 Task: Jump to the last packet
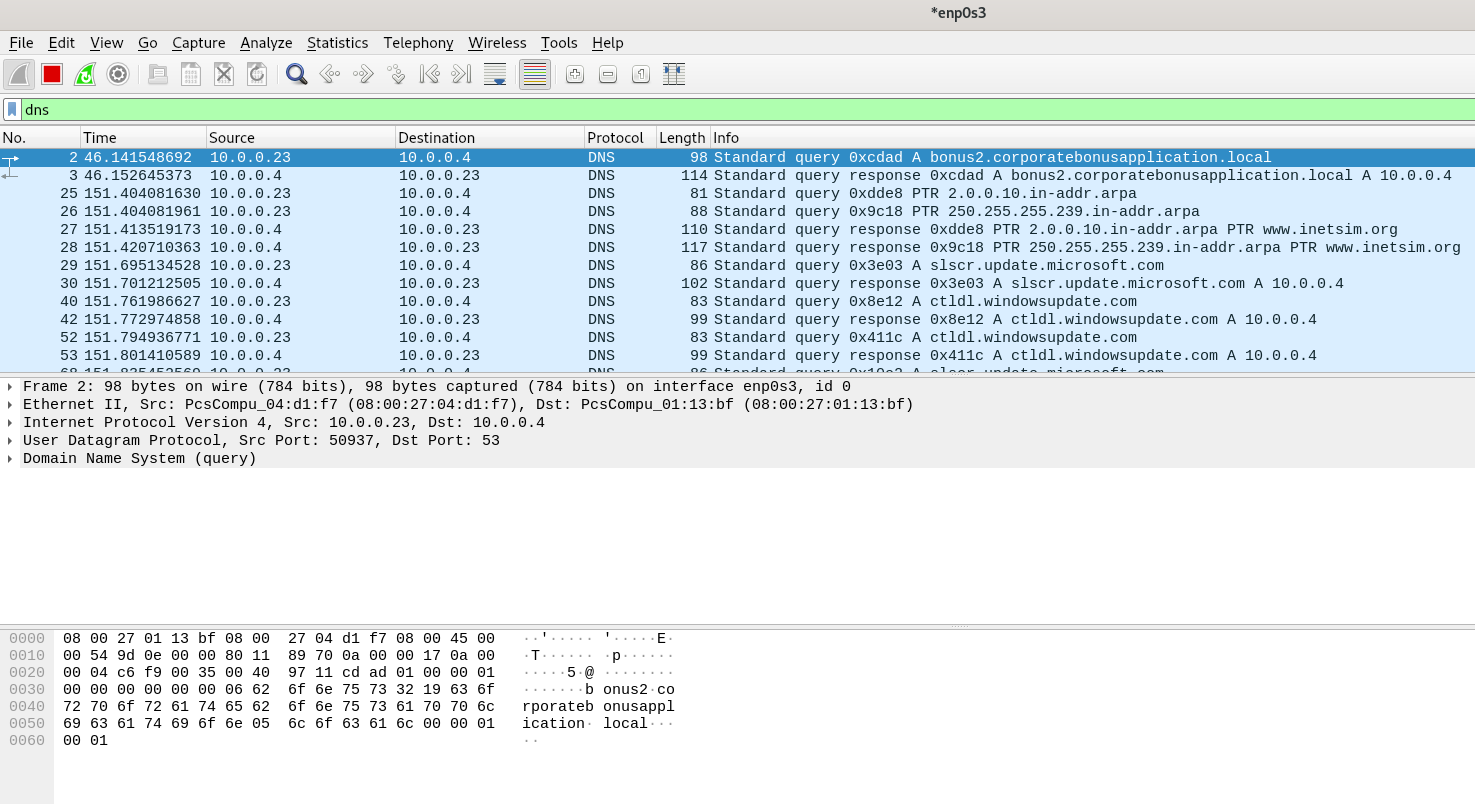pos(461,74)
